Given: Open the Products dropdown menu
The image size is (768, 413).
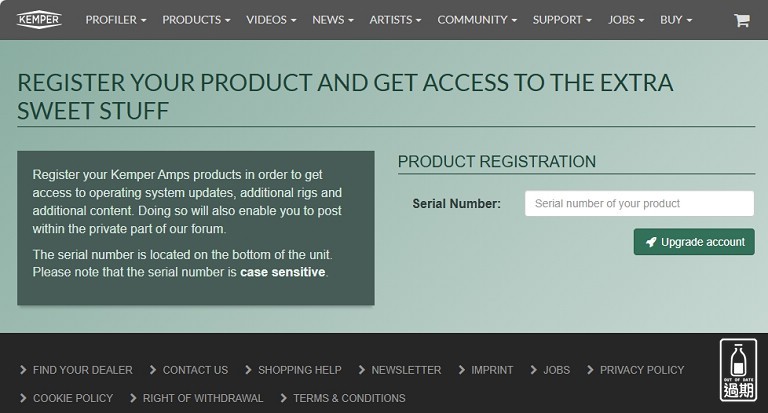Looking at the screenshot, I should [x=196, y=20].
